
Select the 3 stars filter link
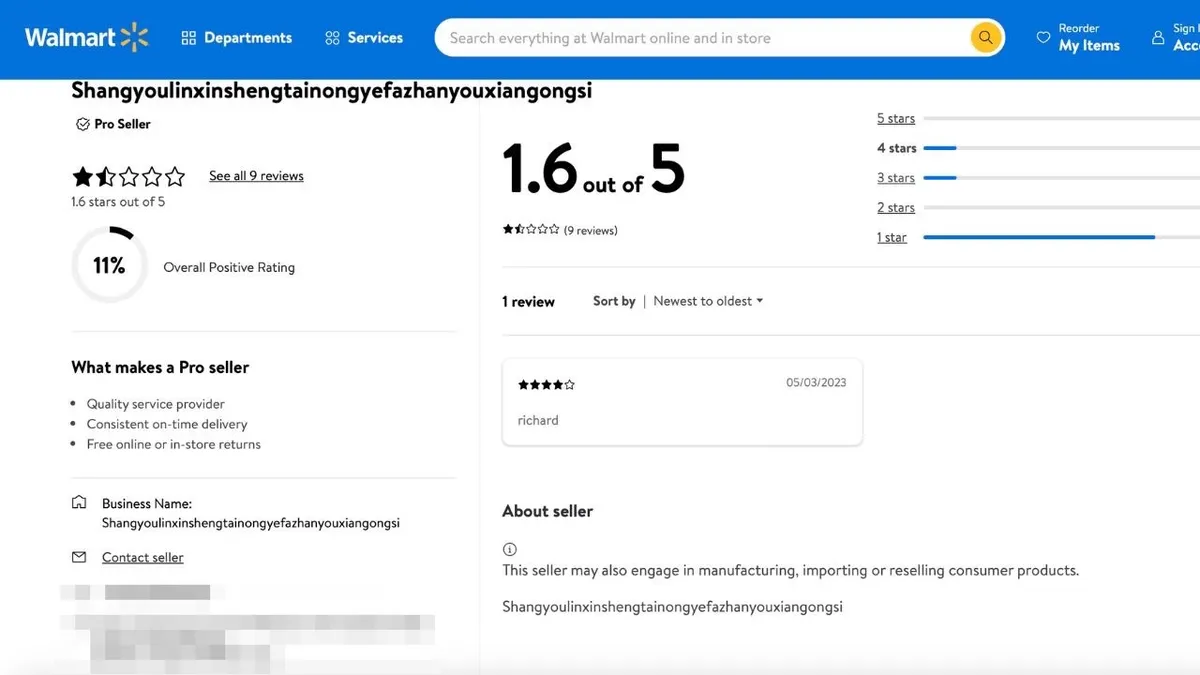tap(896, 178)
